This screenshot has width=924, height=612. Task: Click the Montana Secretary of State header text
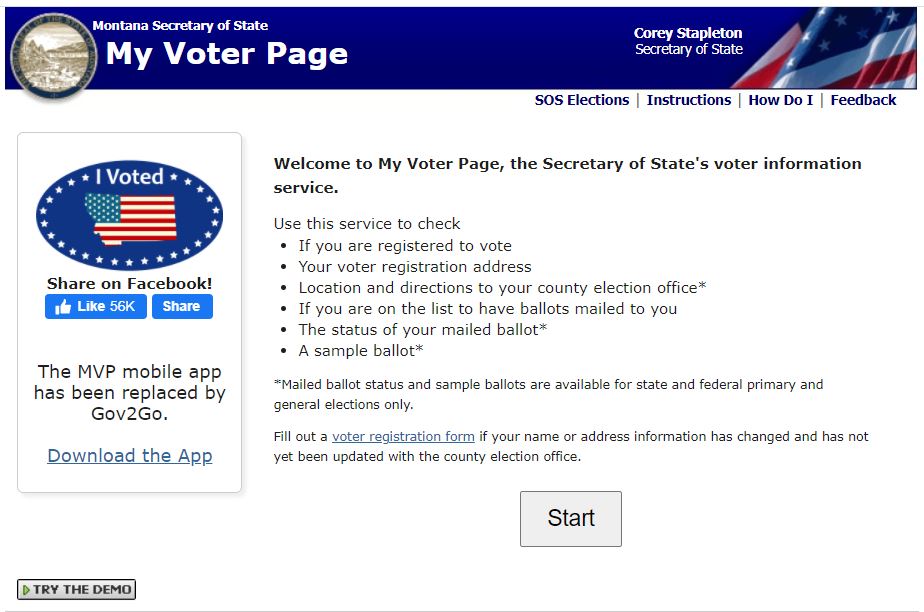pyautogui.click(x=180, y=25)
